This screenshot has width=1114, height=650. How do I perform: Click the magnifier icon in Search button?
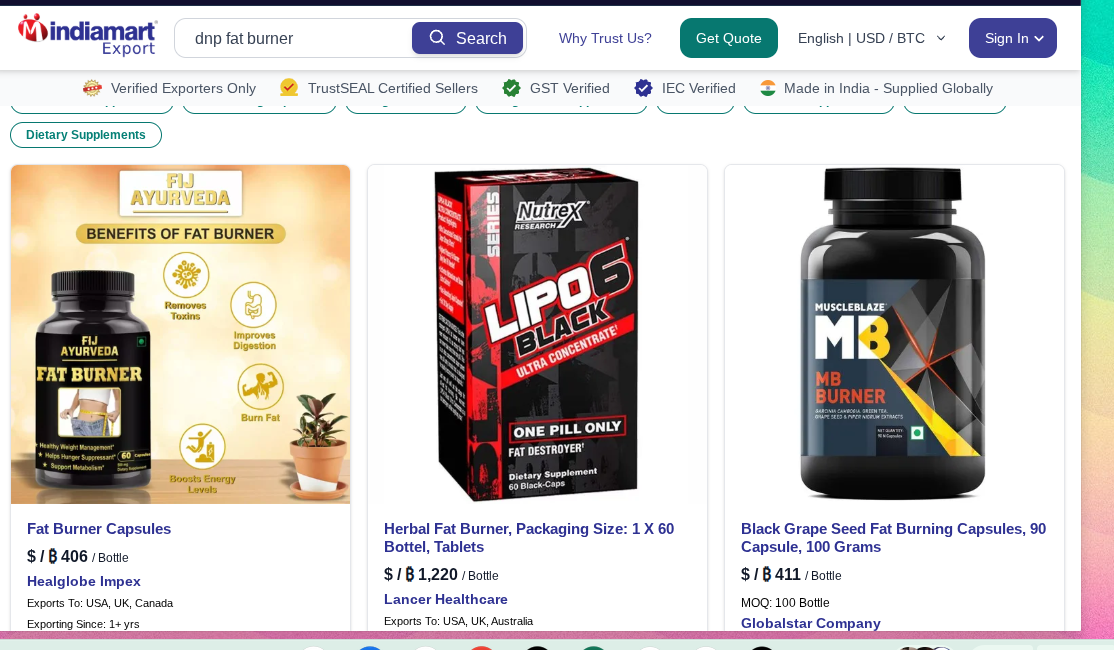tap(438, 38)
